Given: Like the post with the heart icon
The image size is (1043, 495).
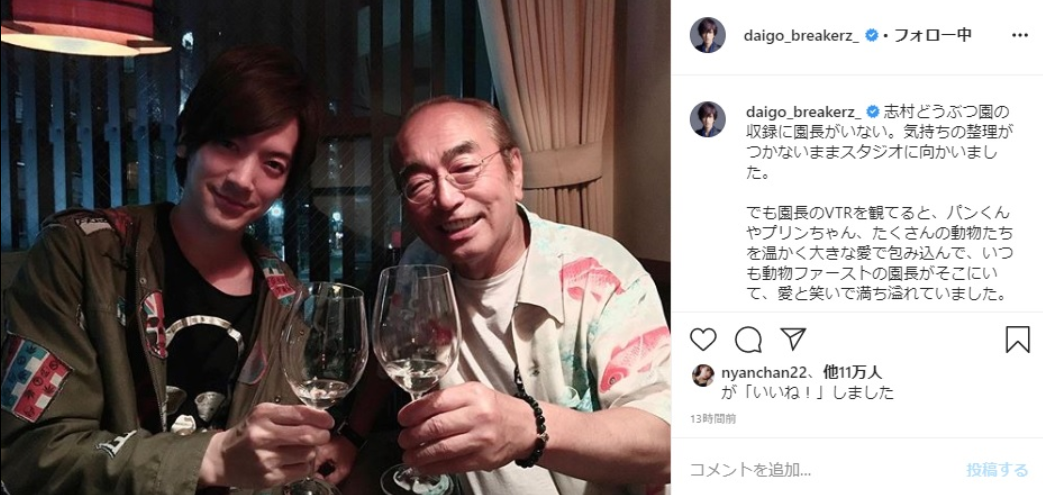Looking at the screenshot, I should [x=703, y=339].
